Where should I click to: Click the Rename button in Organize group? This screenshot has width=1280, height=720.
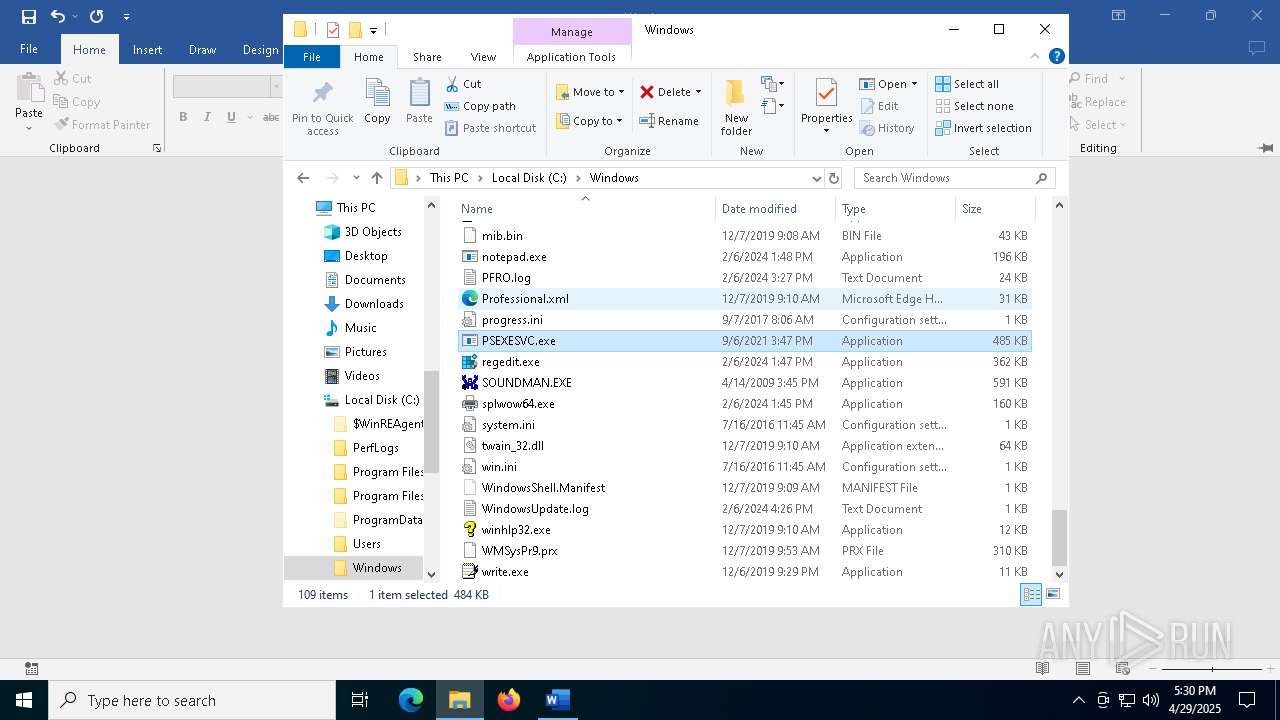[x=669, y=121]
